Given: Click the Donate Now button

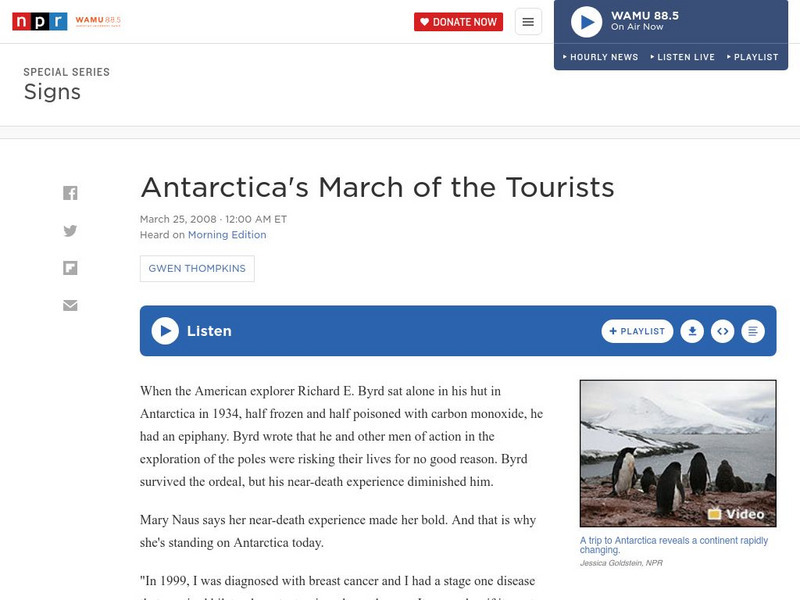Looking at the screenshot, I should pos(458,22).
